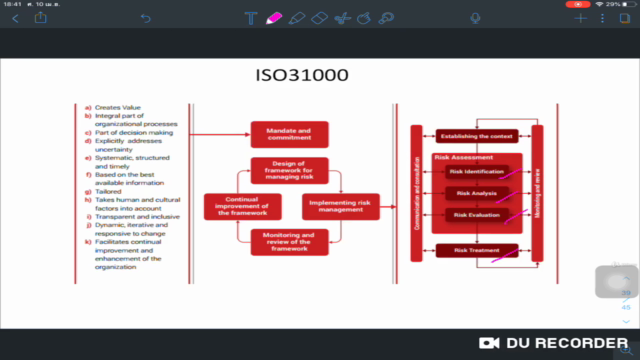Viewport: 640px width, 360px height.
Task: Open the page view icon
Action: click(x=624, y=18)
